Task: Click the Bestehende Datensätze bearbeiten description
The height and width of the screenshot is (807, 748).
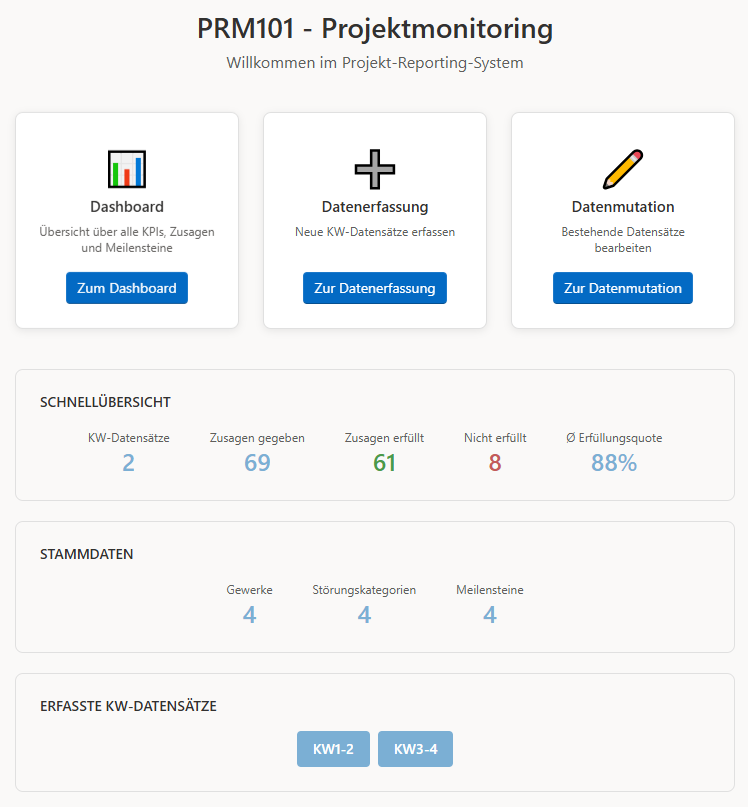Action: (x=623, y=240)
